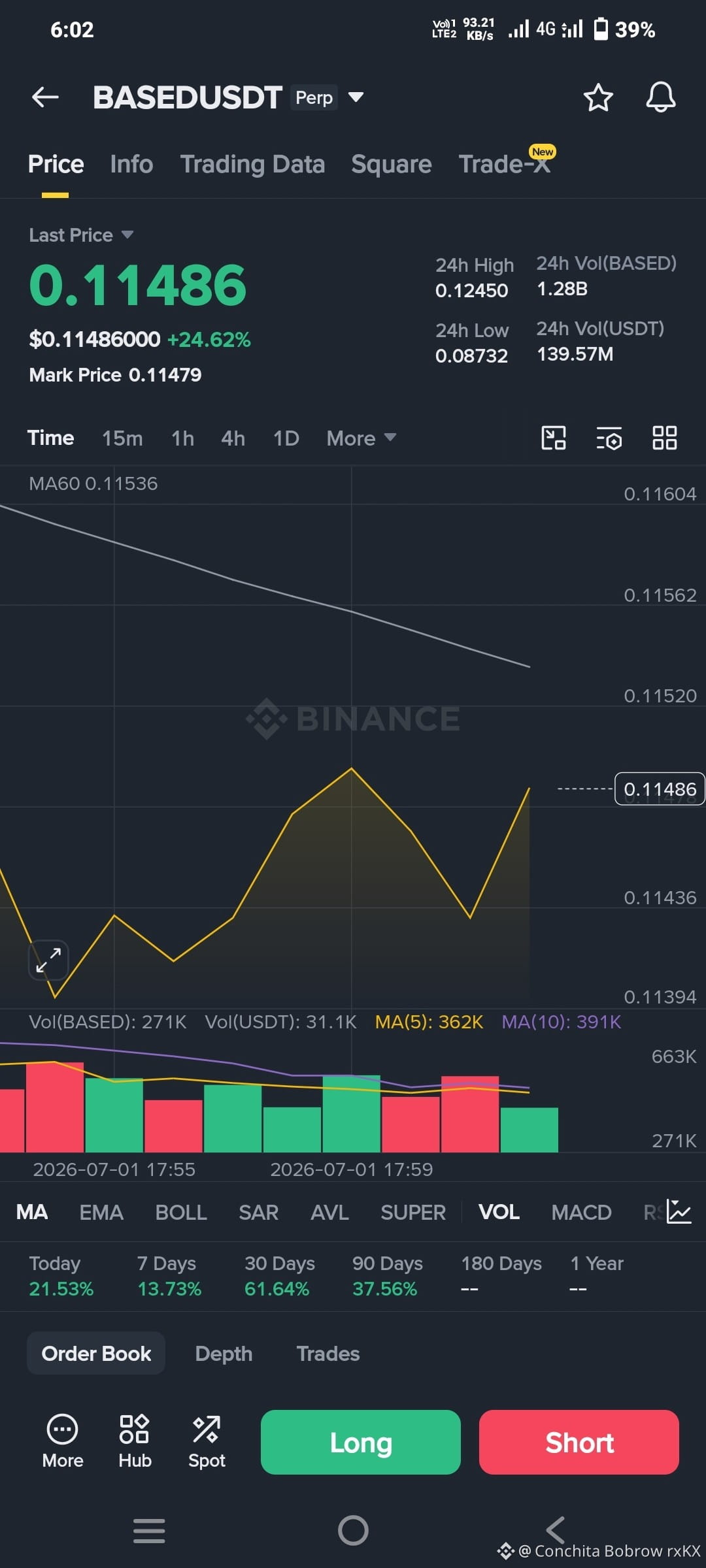Toggle SAR indicator on chart
706x1568 pixels.
pyautogui.click(x=258, y=1212)
